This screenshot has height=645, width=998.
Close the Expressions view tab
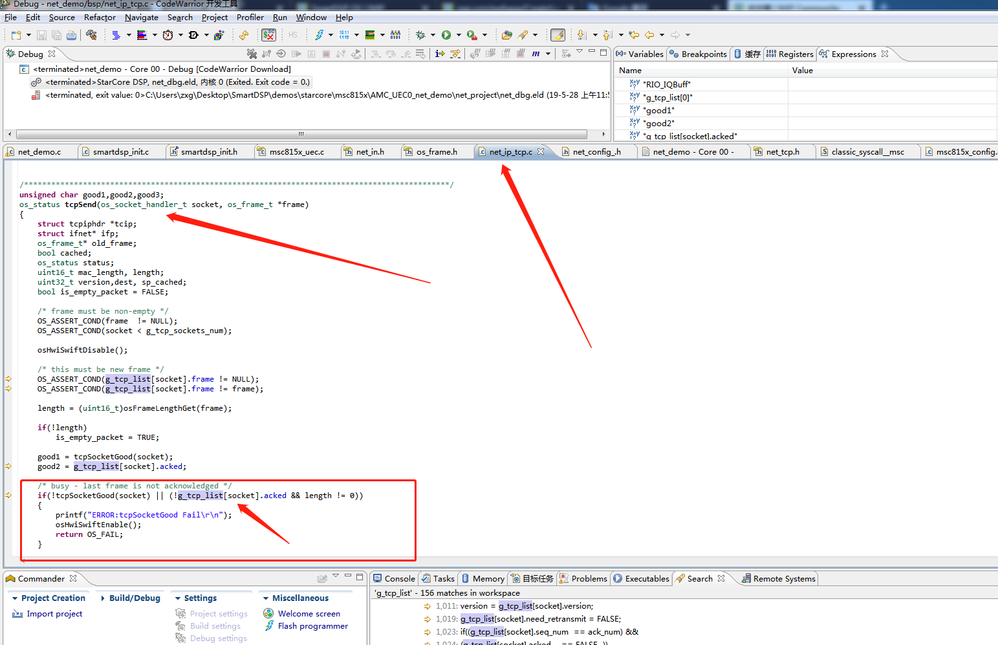(884, 54)
